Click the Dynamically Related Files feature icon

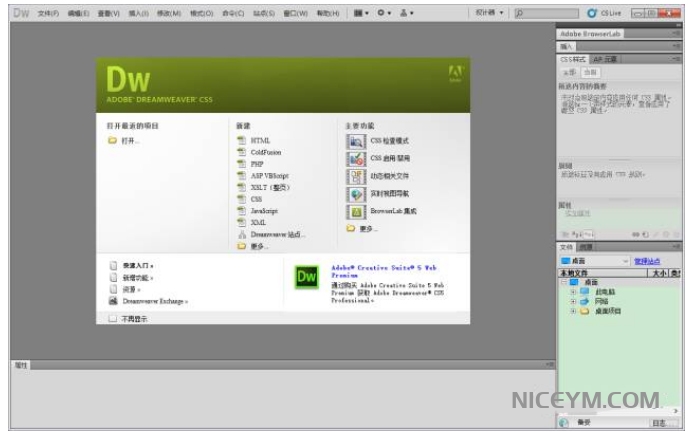(x=356, y=176)
